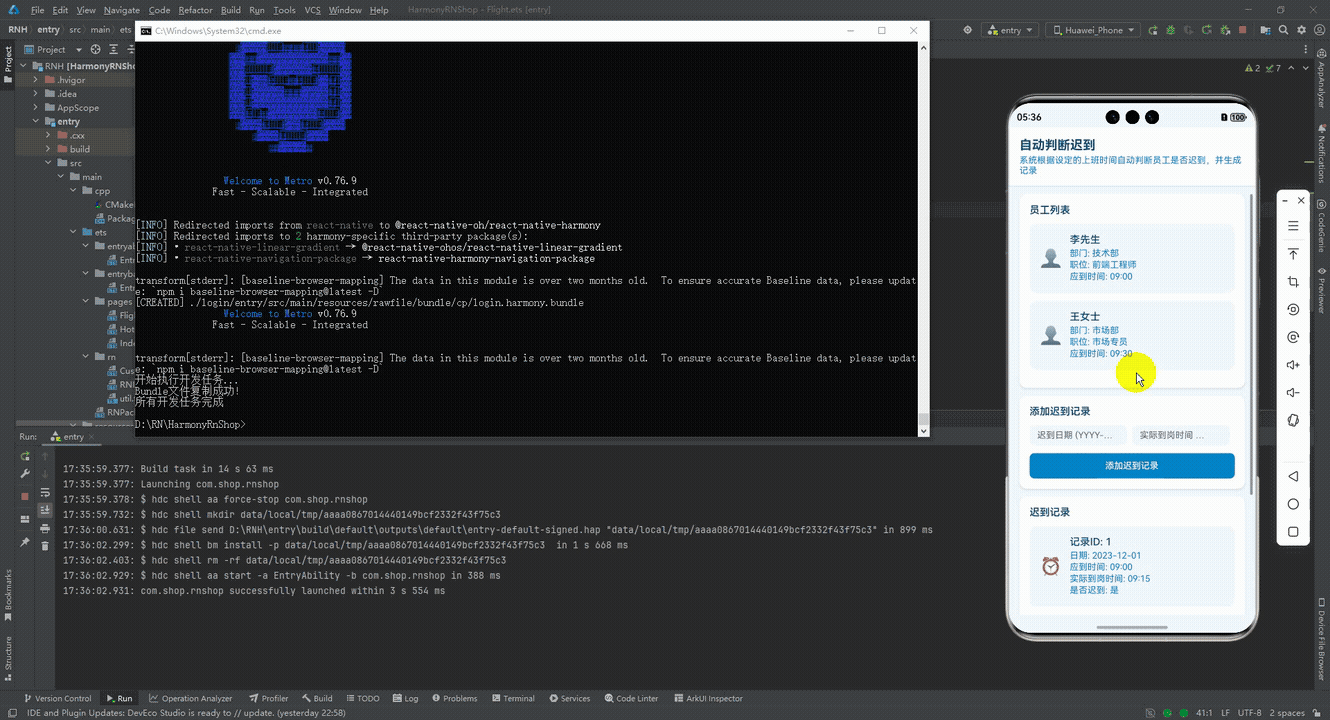
Task: Open the Huawei_Phone device dropdown
Action: (1092, 30)
